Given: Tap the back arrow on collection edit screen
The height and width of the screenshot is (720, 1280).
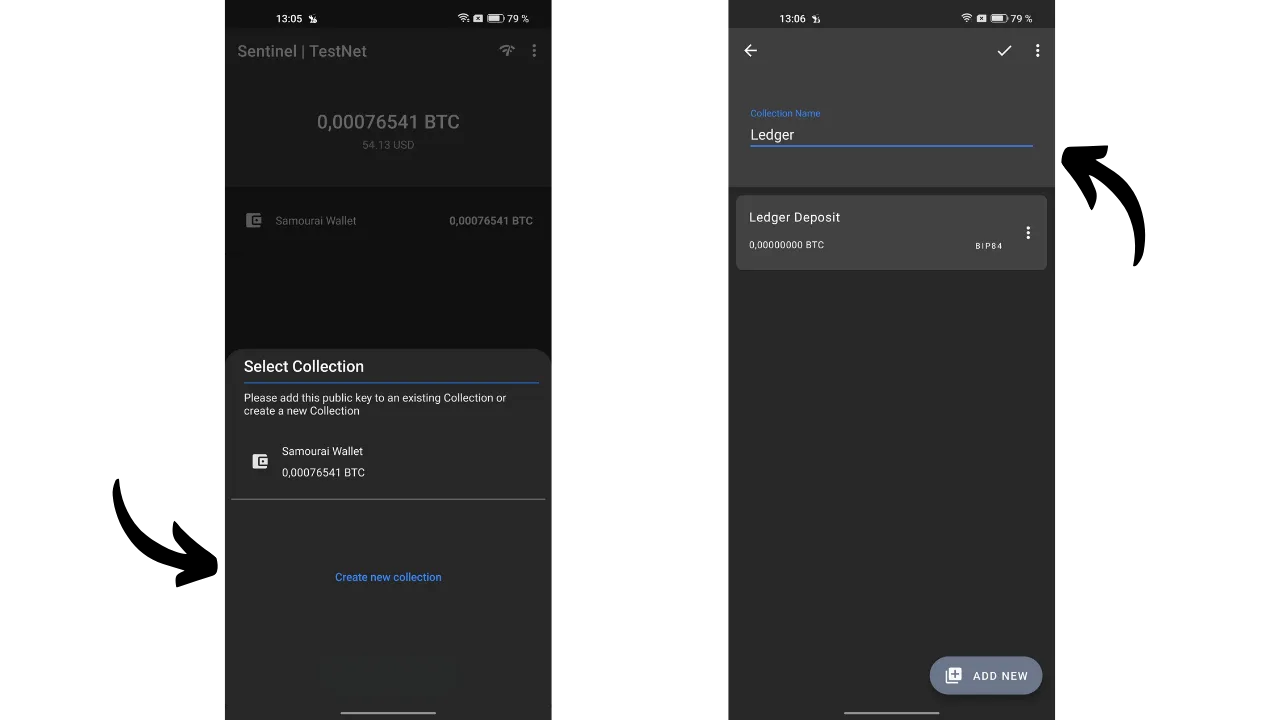Looking at the screenshot, I should pos(751,51).
